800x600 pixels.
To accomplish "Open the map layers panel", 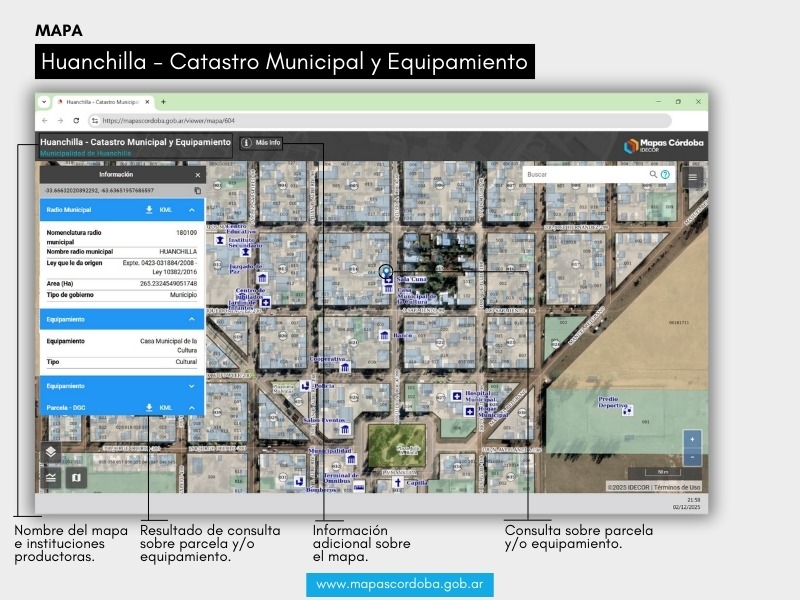I will tap(50, 452).
